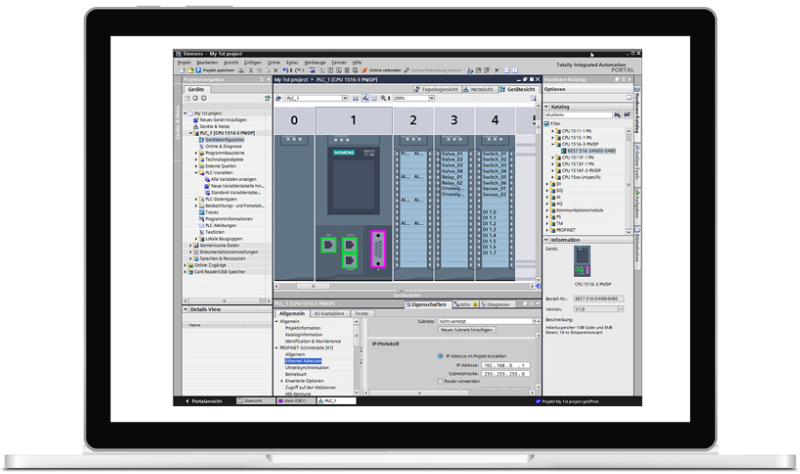This screenshot has height=474, width=800.
Task: Switch to the Gerätesicht tab
Action: tap(517, 89)
